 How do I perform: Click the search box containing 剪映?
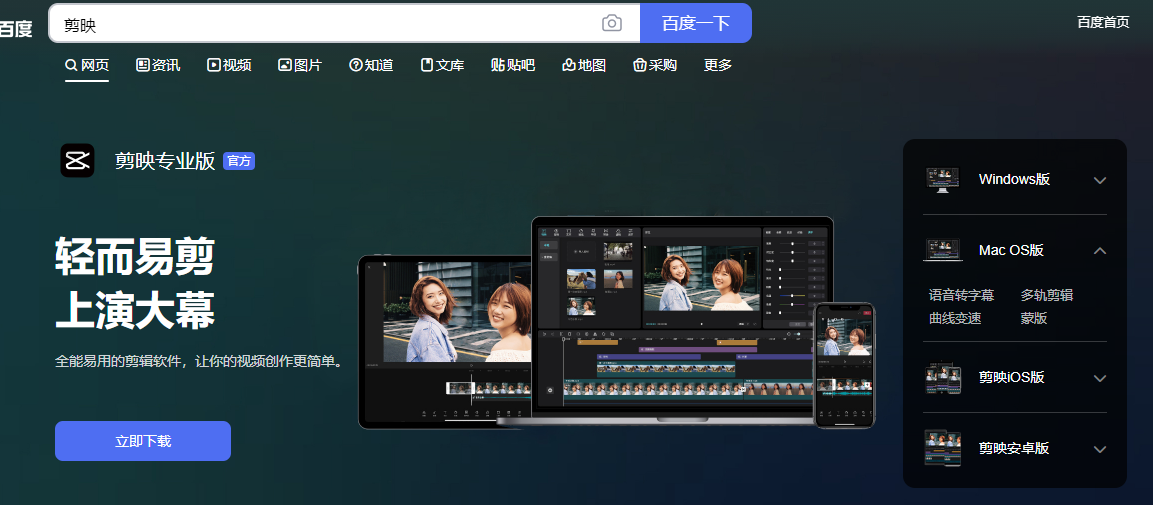(344, 24)
